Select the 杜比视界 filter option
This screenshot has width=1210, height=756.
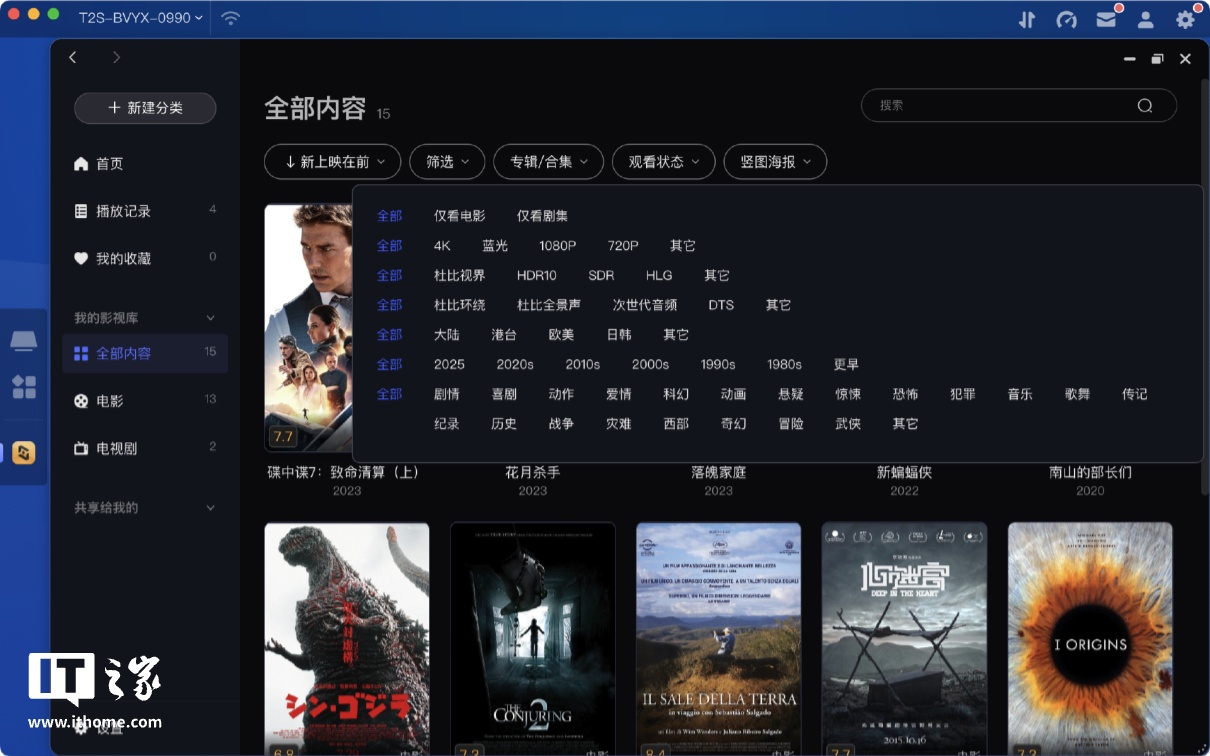pyautogui.click(x=459, y=276)
